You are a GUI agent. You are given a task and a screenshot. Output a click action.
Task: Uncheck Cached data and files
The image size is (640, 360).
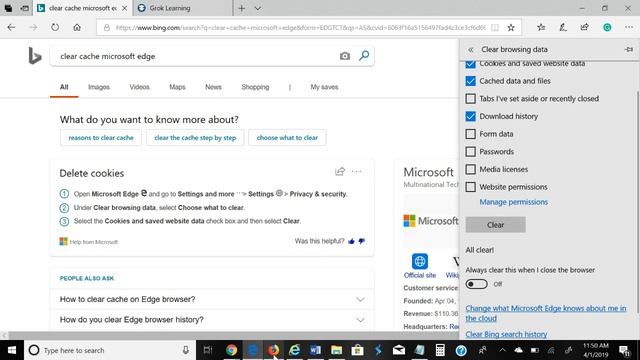[x=470, y=81]
